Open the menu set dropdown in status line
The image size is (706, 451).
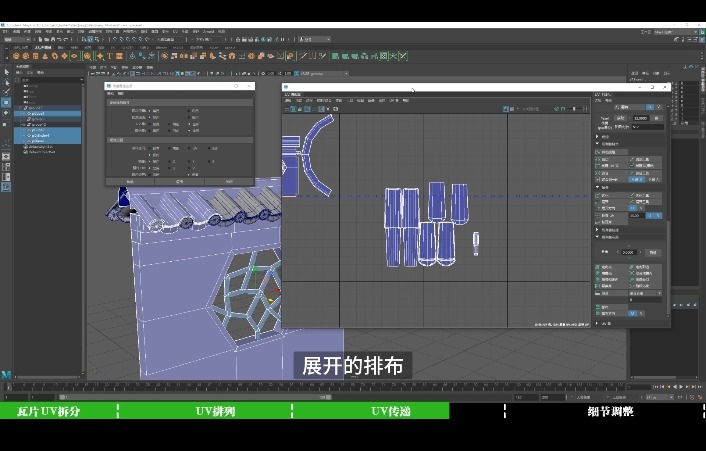pos(17,40)
